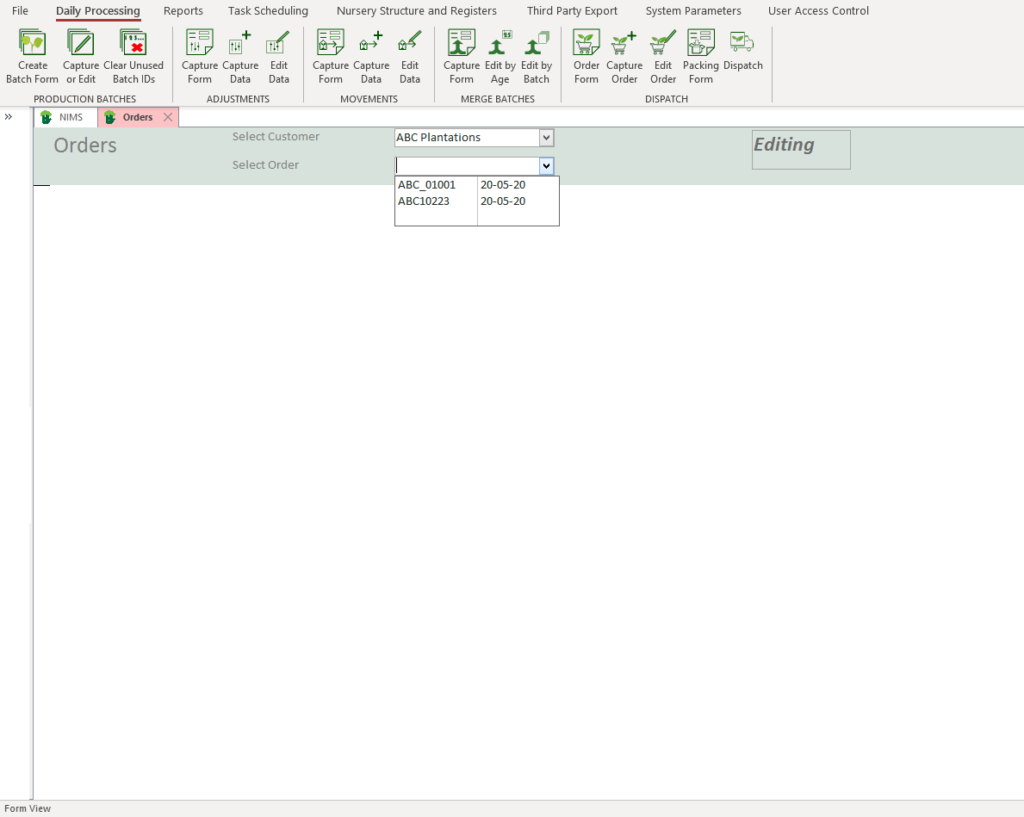This screenshot has width=1024, height=817.
Task: Click the Dispatch truck icon
Action: (742, 42)
